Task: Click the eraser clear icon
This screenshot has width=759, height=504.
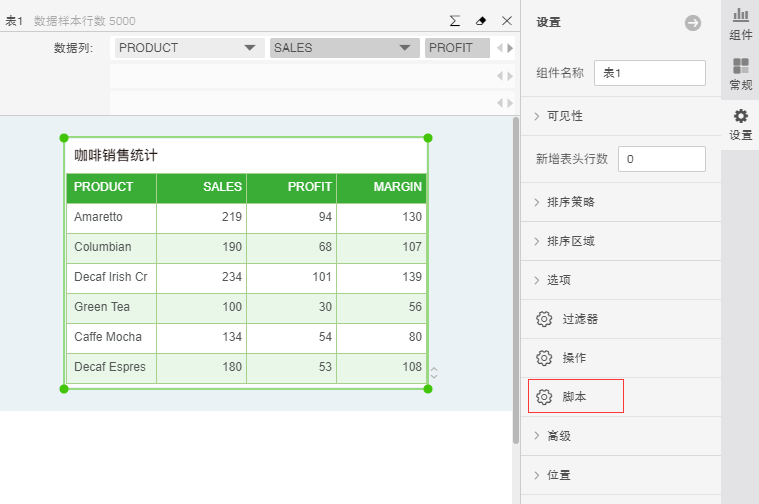Action: [481, 20]
